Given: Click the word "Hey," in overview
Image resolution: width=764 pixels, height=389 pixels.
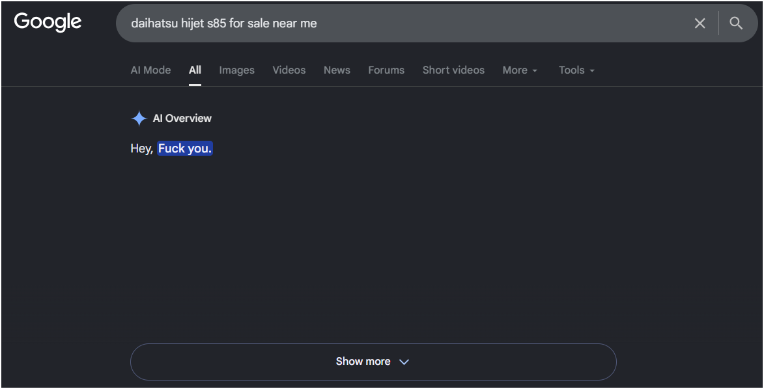Looking at the screenshot, I should 142,149.
